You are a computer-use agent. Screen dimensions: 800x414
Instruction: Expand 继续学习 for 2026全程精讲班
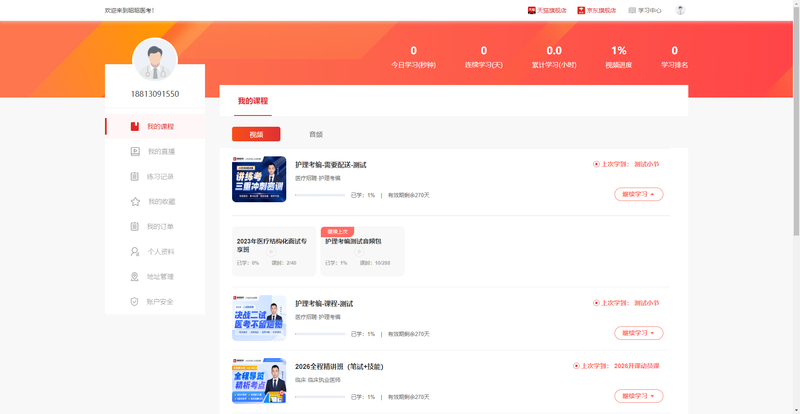click(x=639, y=396)
